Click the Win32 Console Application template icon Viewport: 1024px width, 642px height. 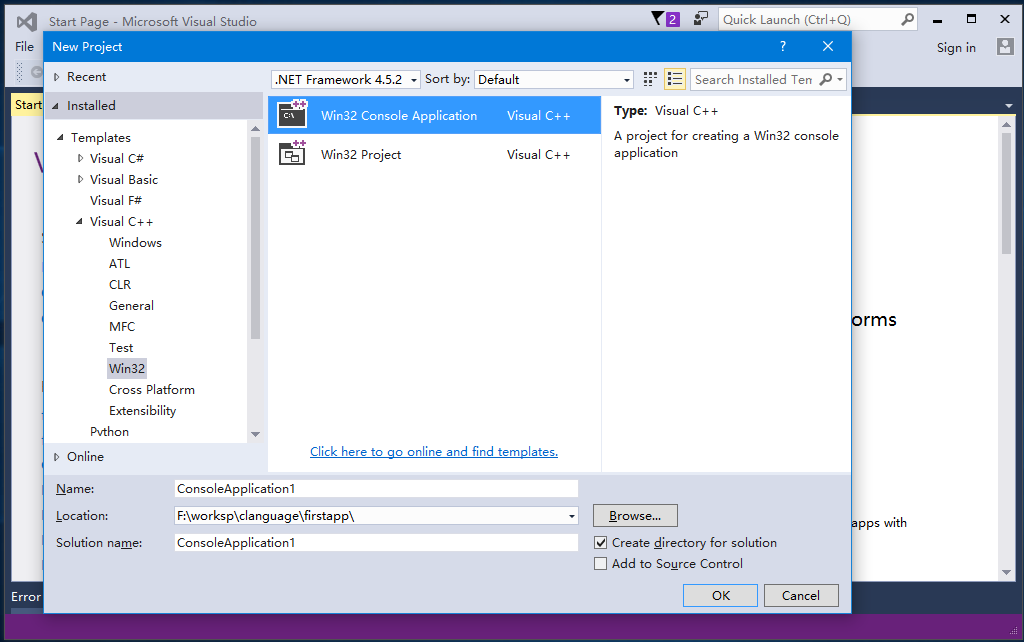tap(292, 115)
